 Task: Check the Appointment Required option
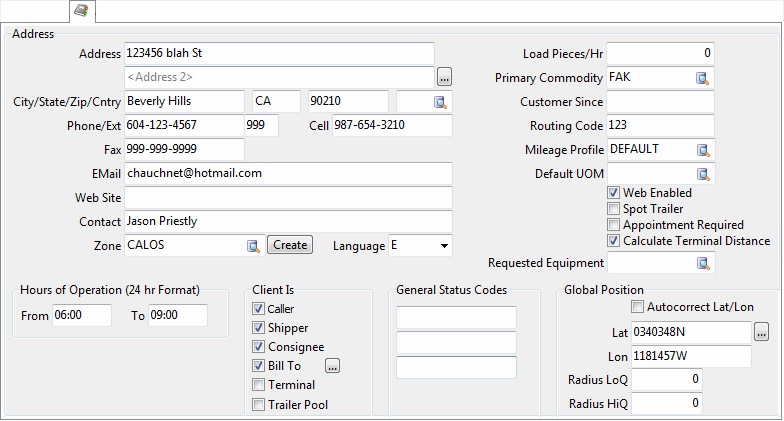[x=614, y=225]
